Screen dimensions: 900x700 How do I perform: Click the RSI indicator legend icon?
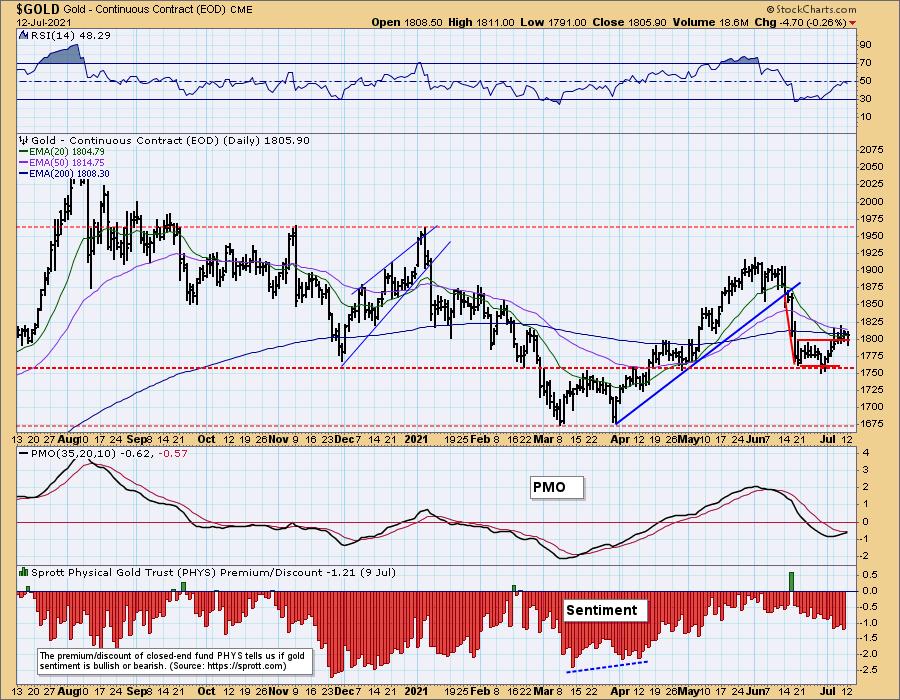pos(24,35)
